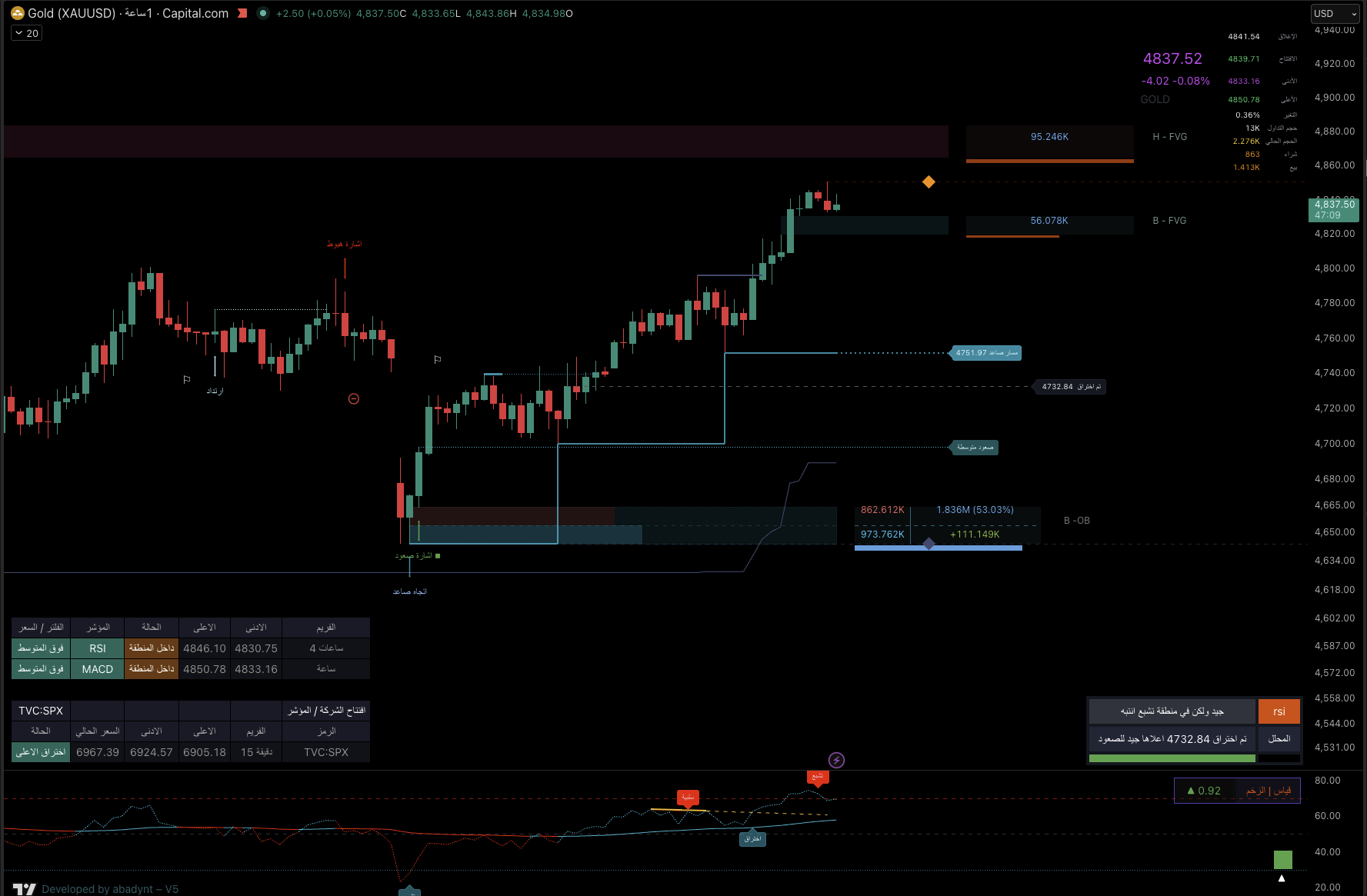
Task: Click the 4,837.50 current price tag
Action: 1334,209
